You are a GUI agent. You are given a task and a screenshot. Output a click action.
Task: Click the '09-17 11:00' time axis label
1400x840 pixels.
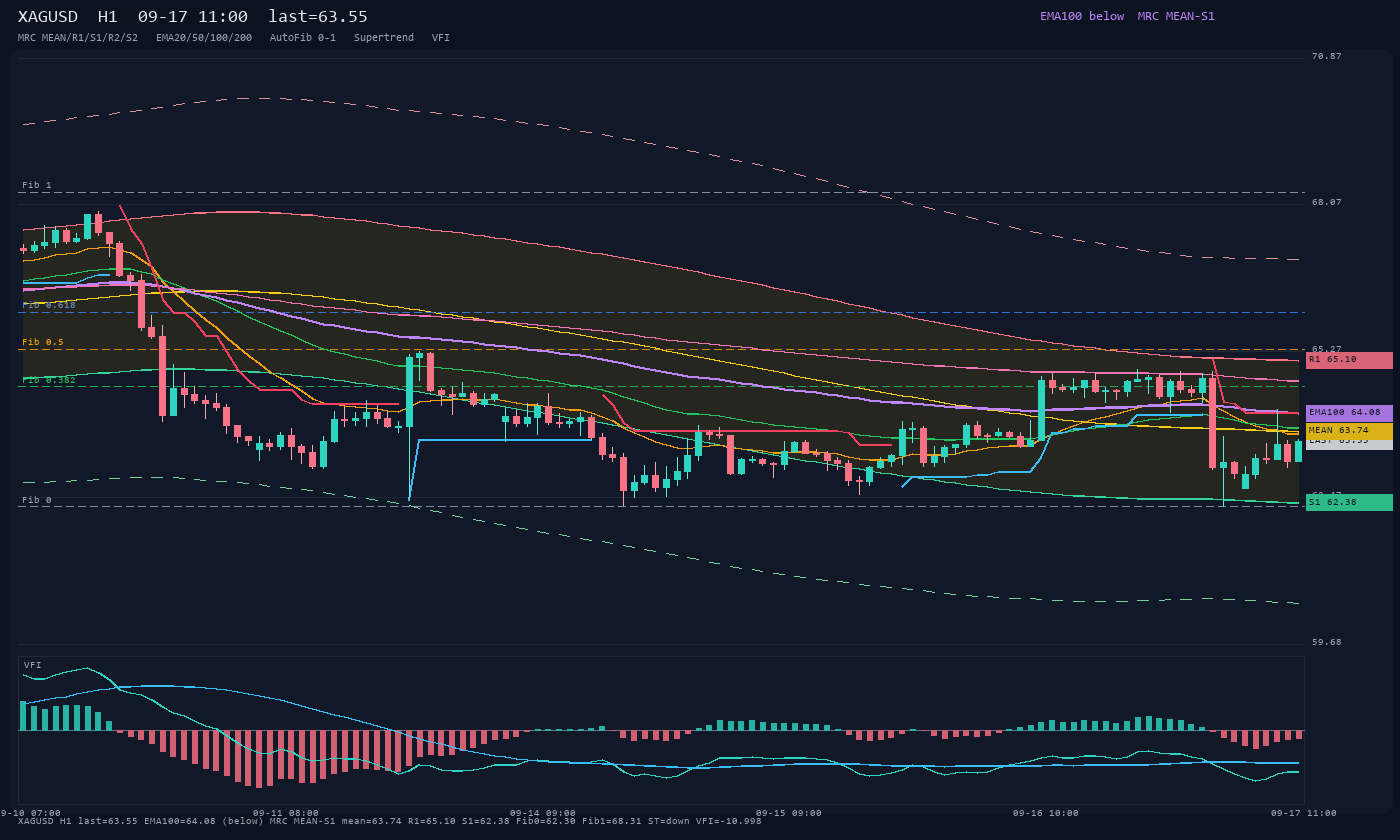1303,813
